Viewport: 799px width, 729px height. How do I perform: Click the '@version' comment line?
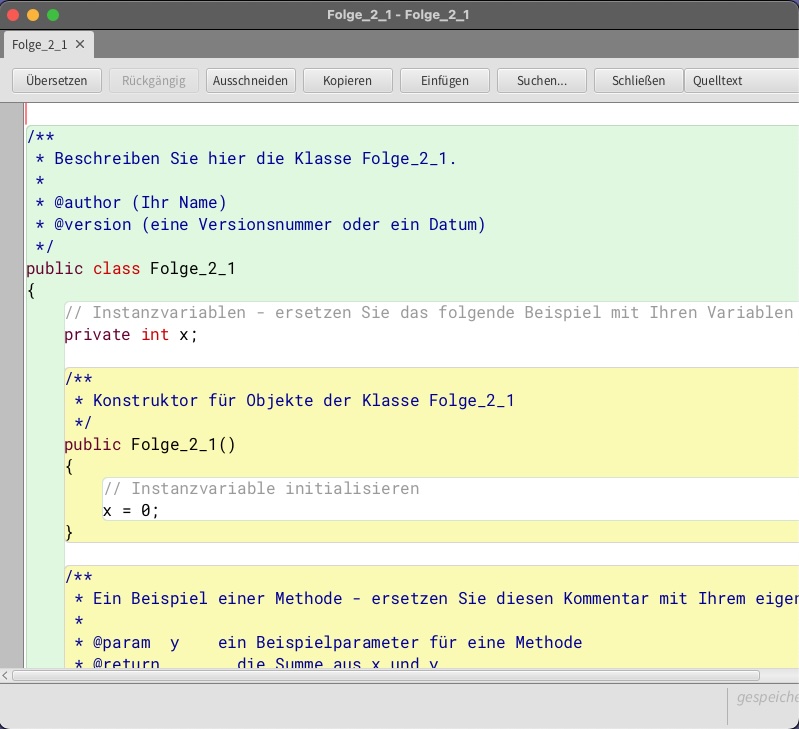click(x=260, y=225)
